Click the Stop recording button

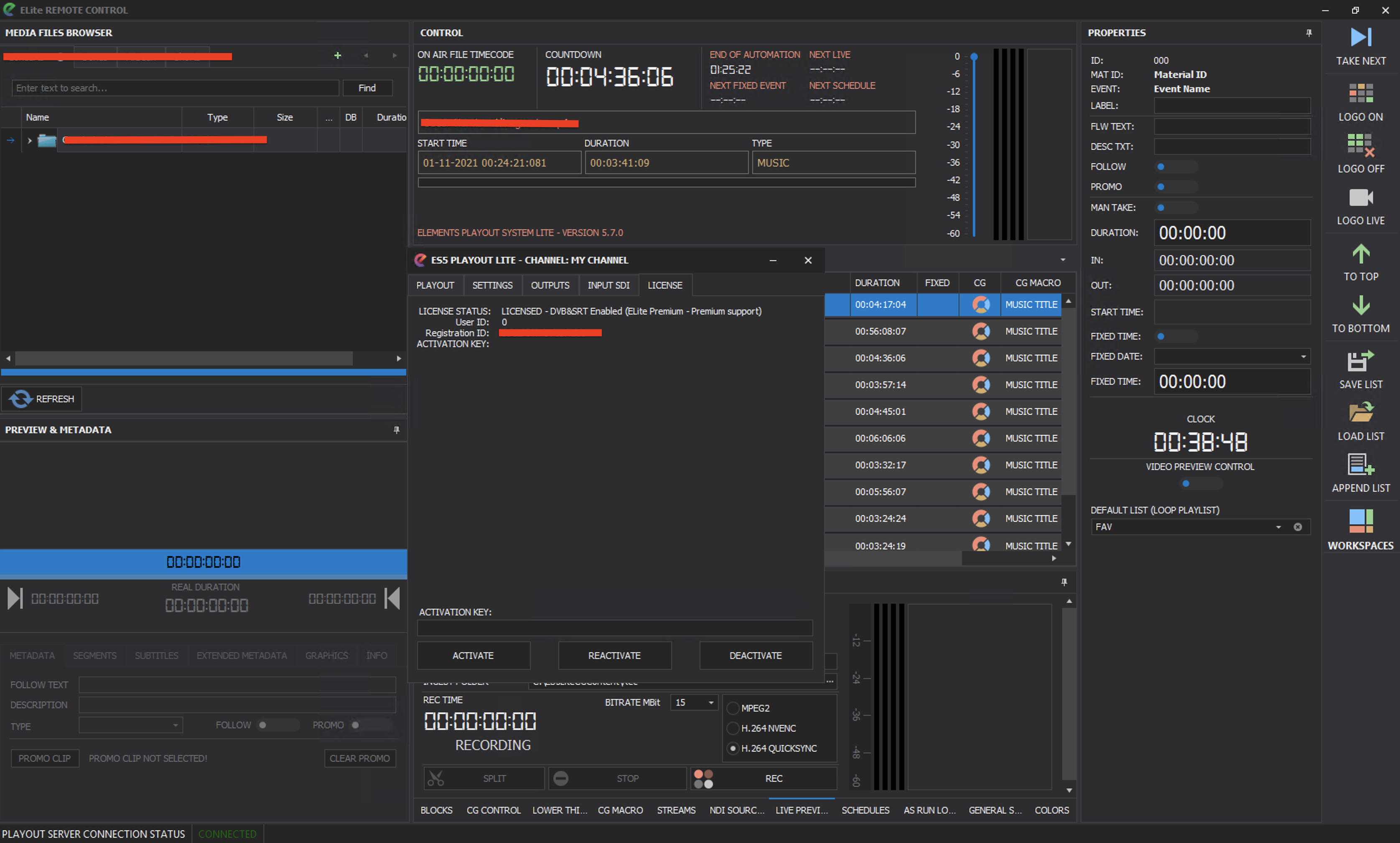pos(617,778)
